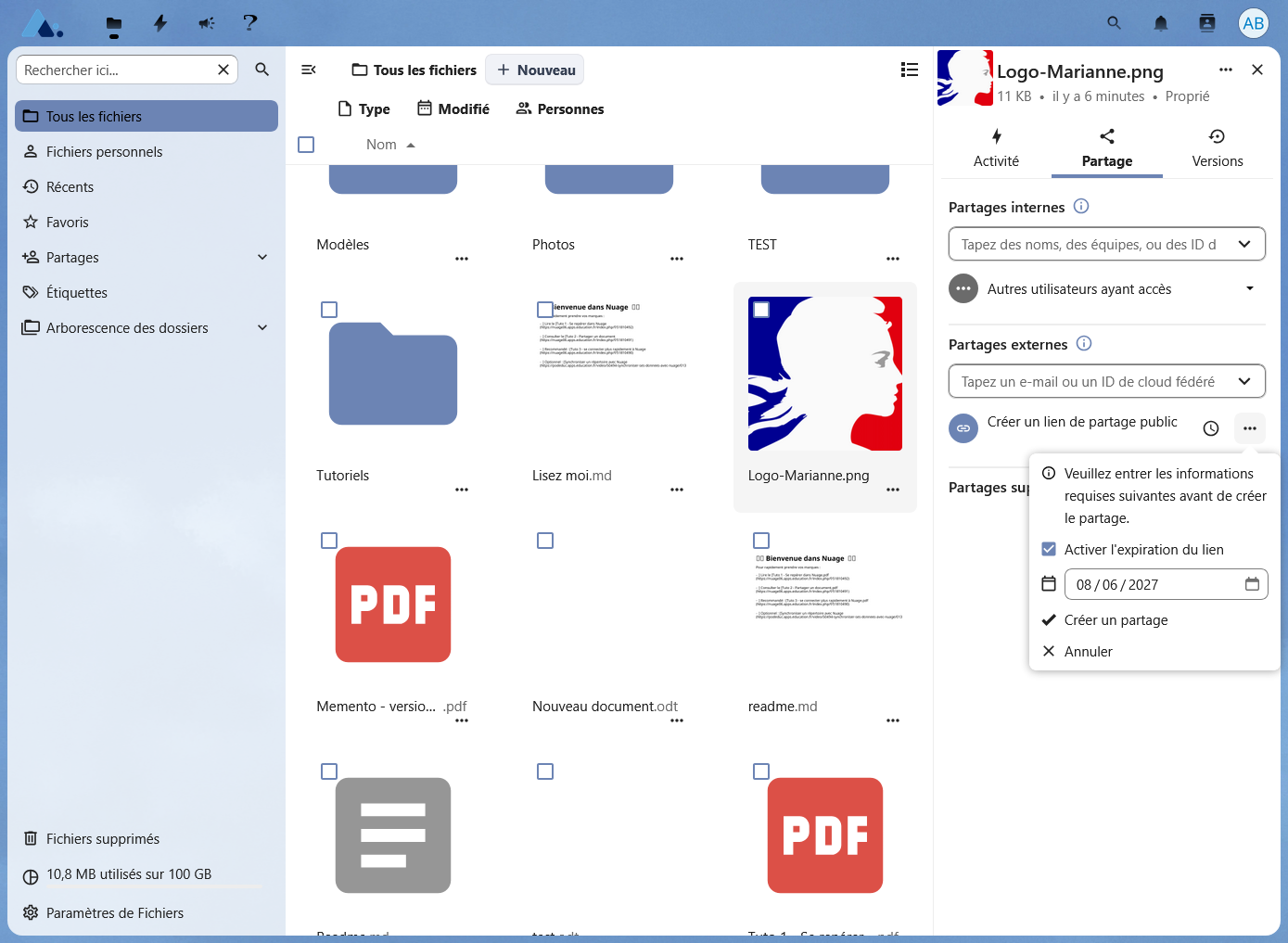Click the Nouveau button

point(535,70)
